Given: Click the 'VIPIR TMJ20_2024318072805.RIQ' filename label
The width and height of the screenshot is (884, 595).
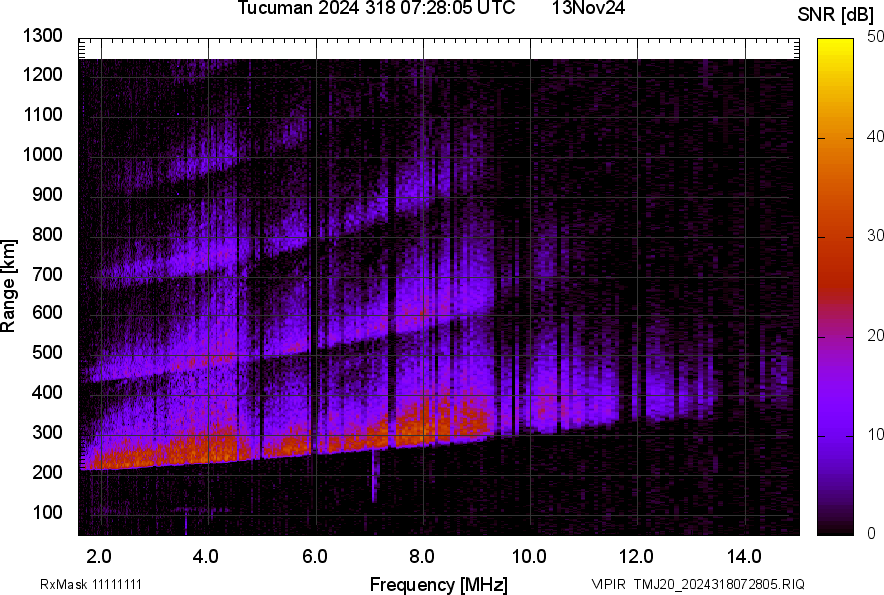Looking at the screenshot, I should tap(697, 584).
